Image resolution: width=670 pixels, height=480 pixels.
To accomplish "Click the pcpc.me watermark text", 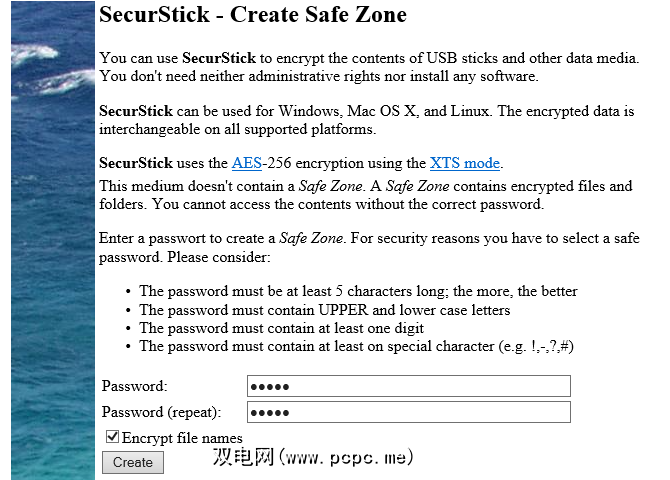I will [312, 458].
